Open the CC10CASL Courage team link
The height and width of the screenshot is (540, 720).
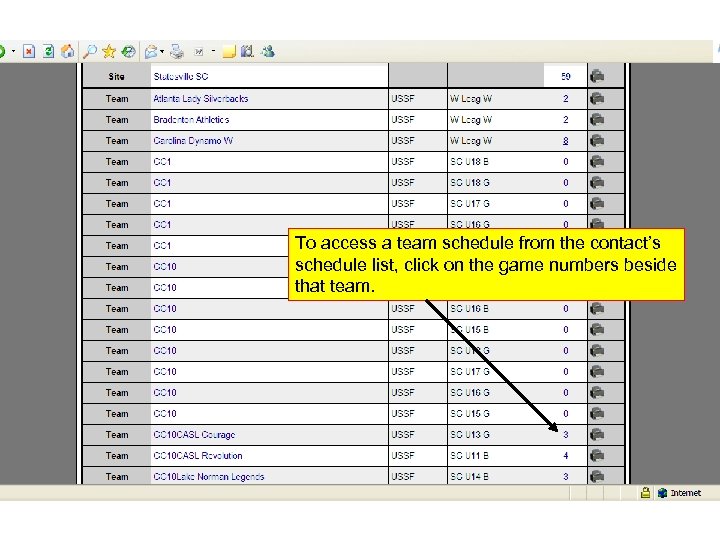click(194, 434)
